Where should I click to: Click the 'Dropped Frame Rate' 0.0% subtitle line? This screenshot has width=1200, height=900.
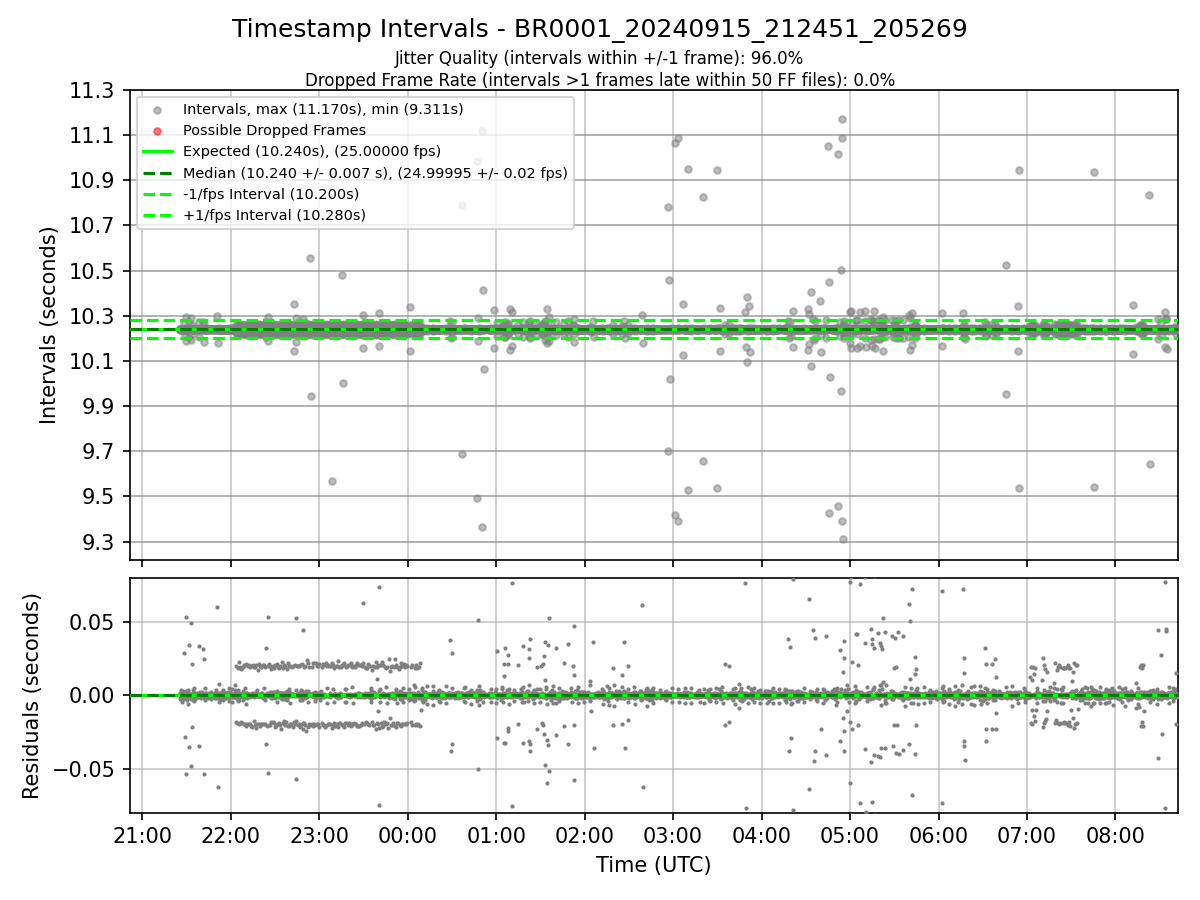coord(600,80)
